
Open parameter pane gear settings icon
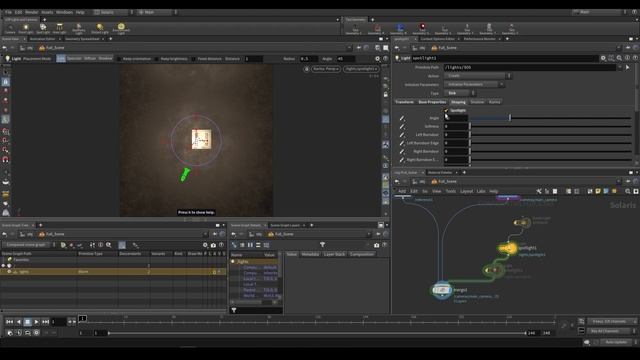click(x=603, y=58)
